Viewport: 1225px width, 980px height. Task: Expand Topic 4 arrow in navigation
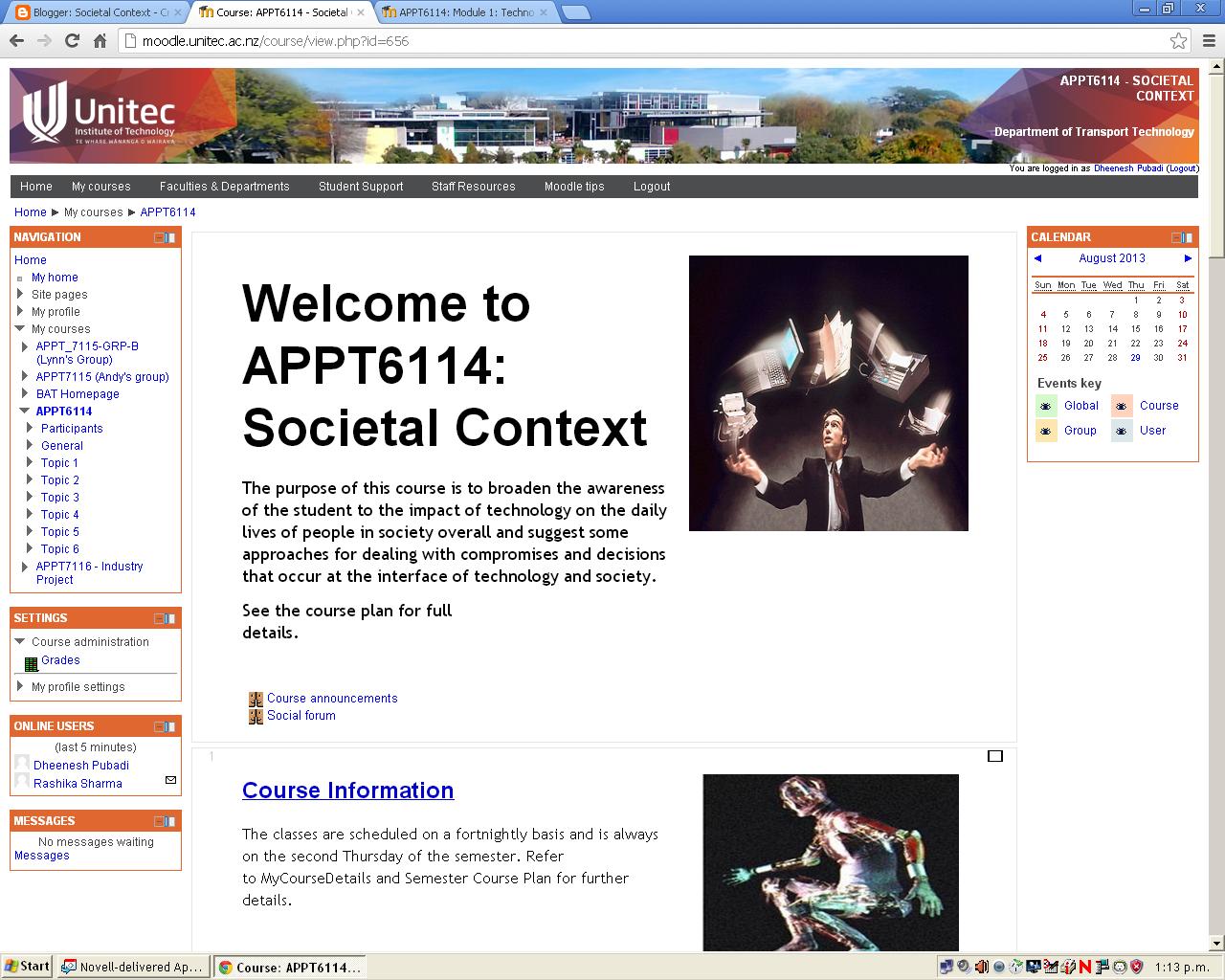tap(31, 515)
